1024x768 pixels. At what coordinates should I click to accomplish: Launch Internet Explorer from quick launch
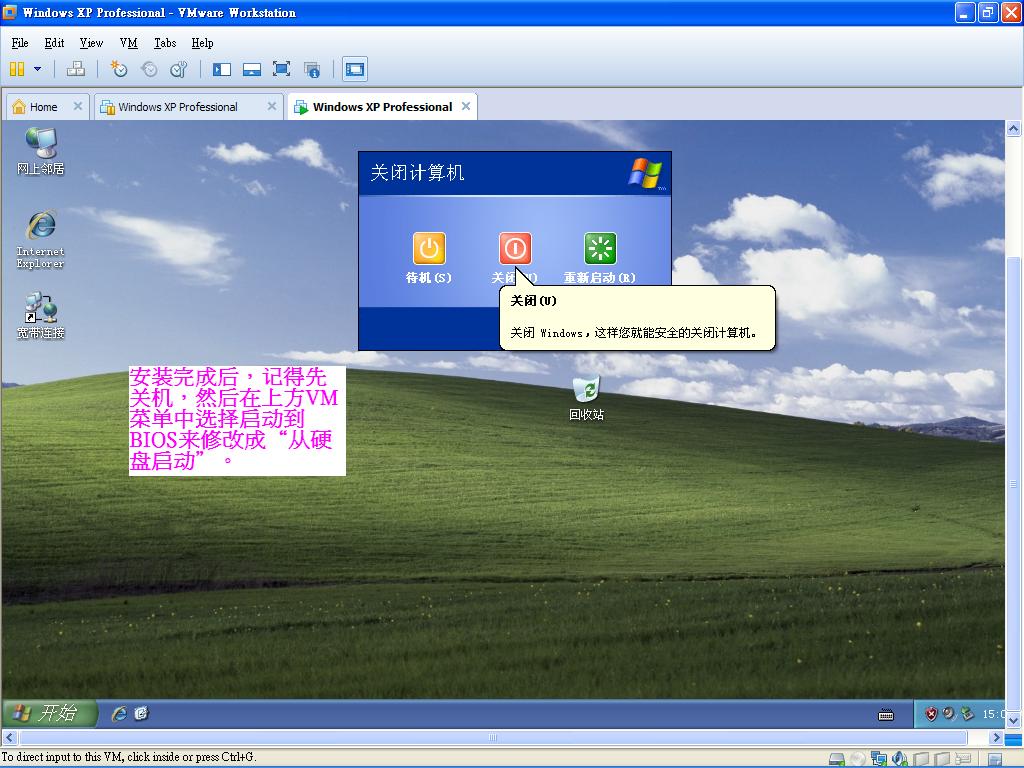pyautogui.click(x=119, y=714)
